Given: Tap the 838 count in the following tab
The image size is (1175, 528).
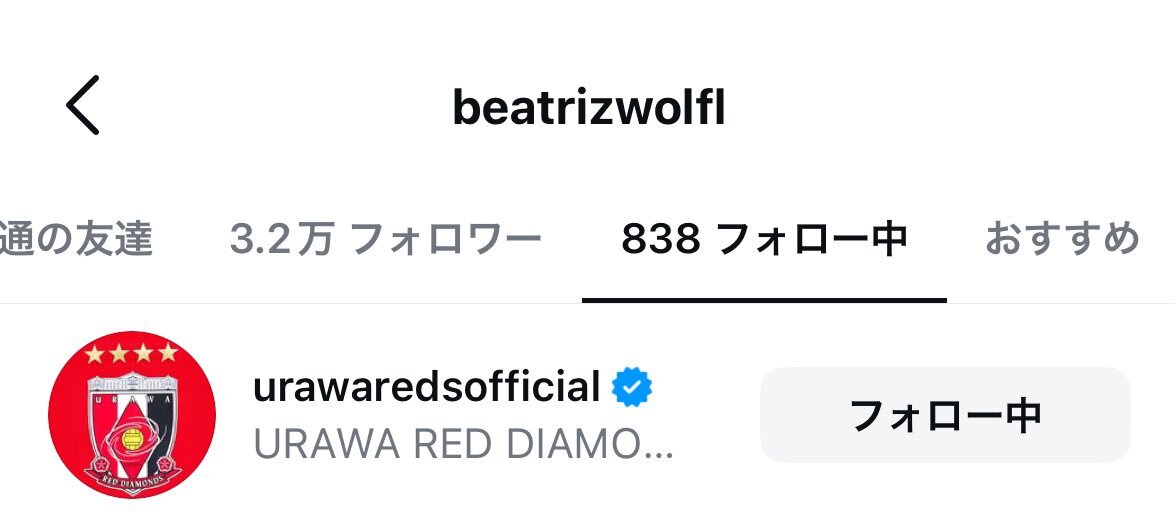Looking at the screenshot, I should click(661, 240).
